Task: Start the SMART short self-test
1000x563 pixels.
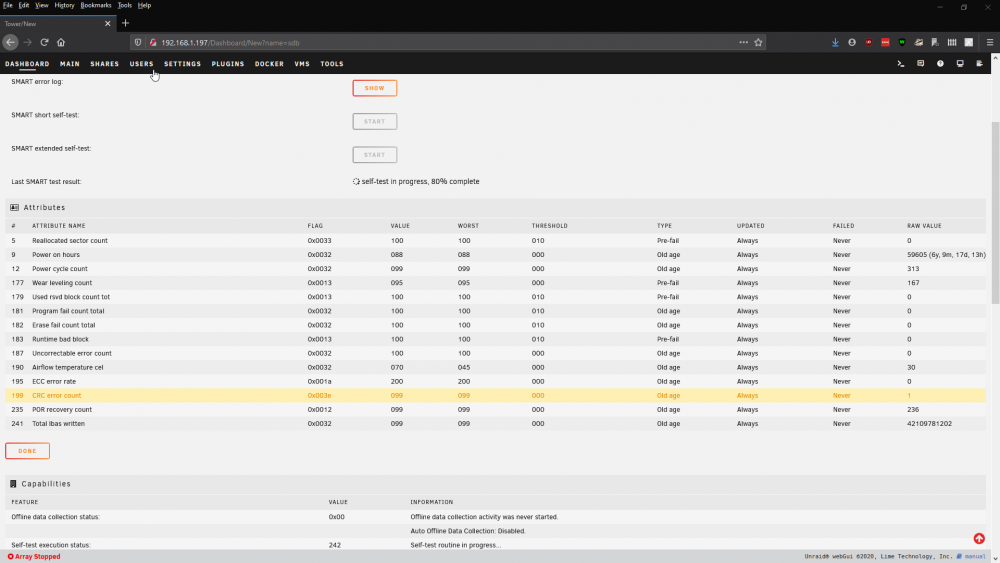Action: click(374, 121)
